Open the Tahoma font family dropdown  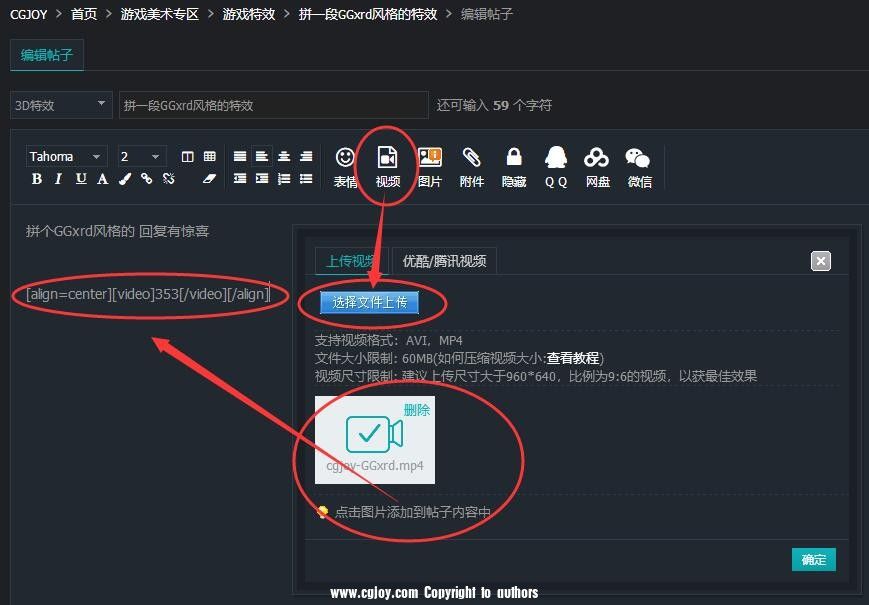(x=67, y=157)
